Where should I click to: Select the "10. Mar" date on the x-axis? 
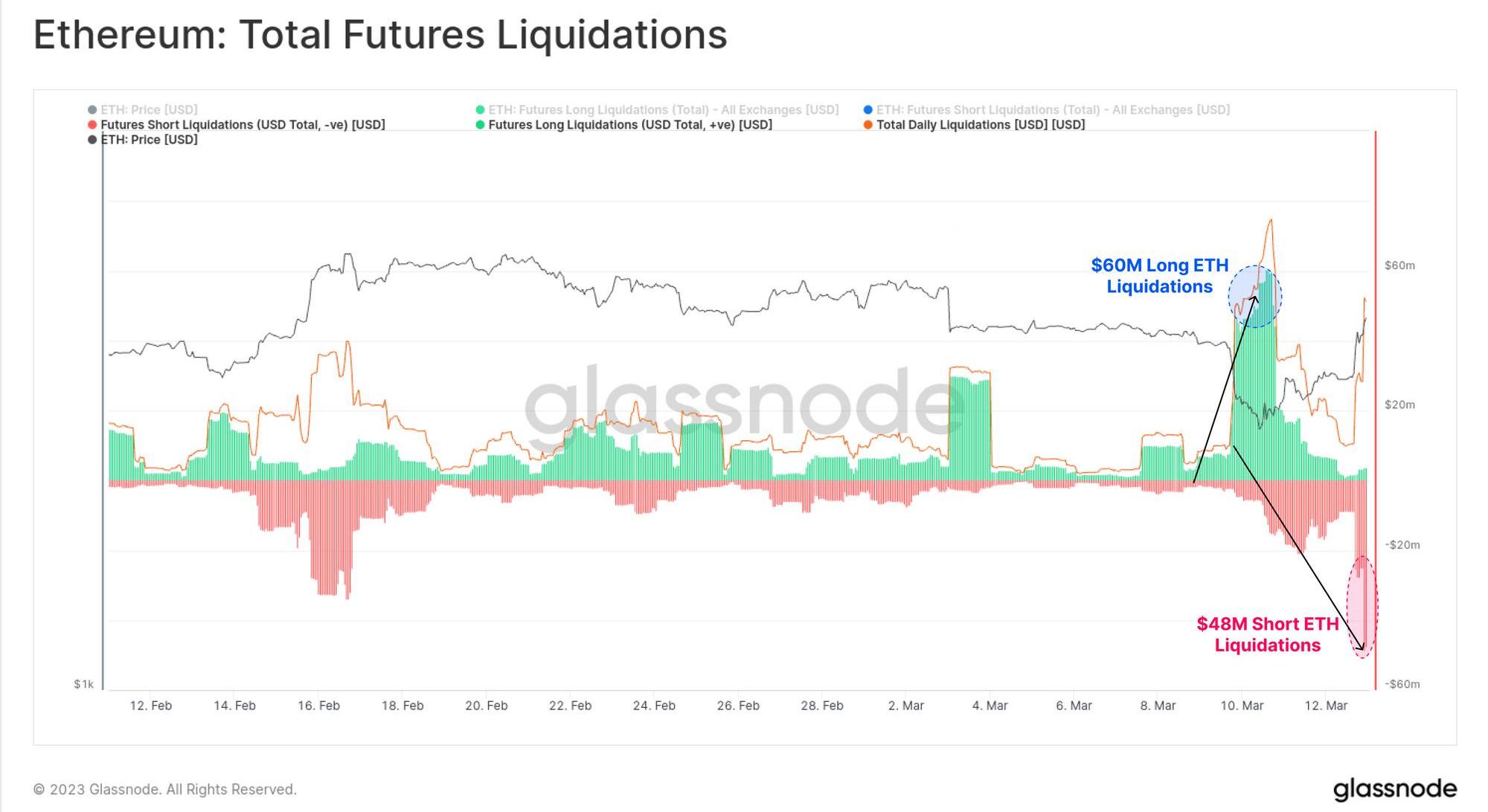pos(1242,706)
